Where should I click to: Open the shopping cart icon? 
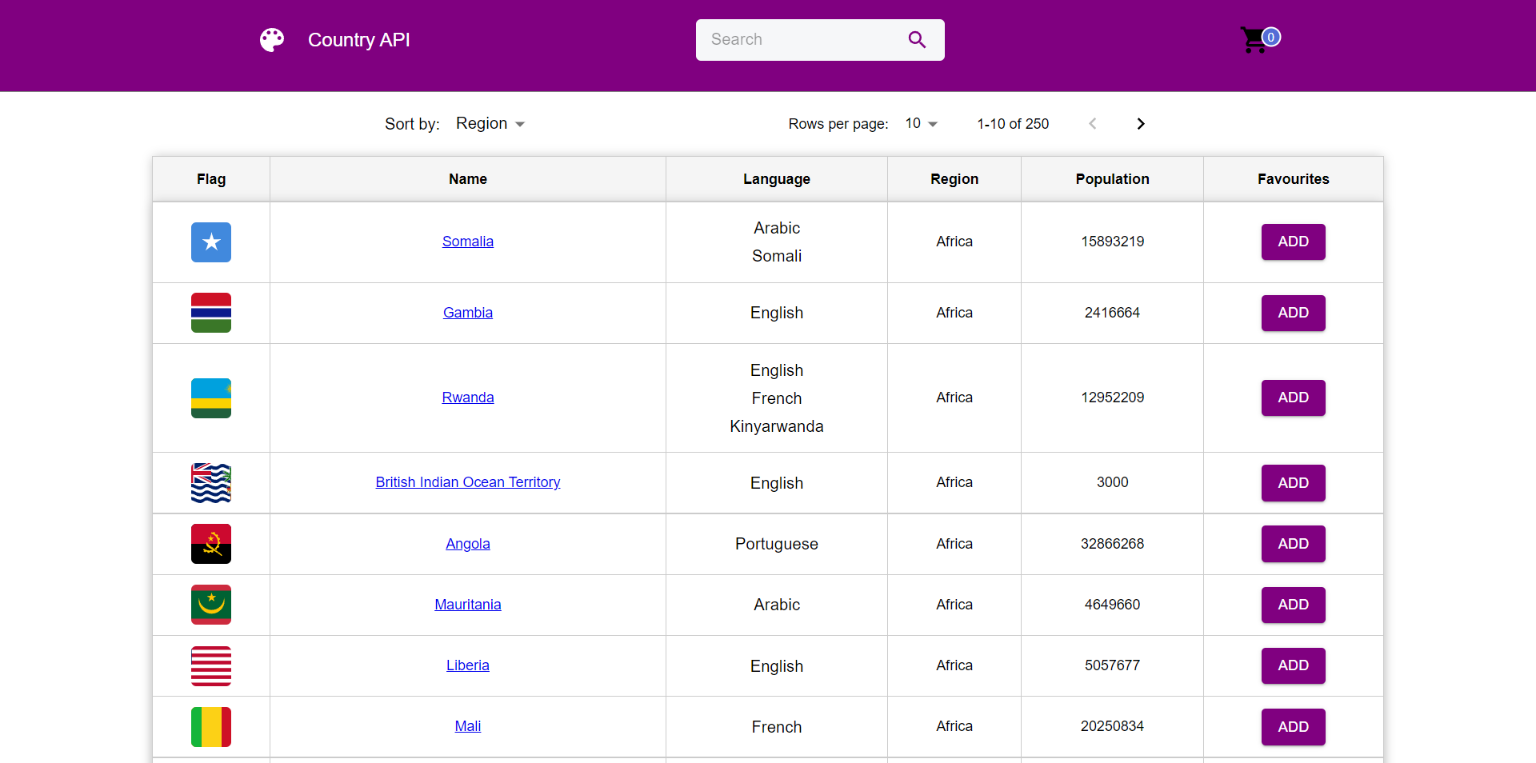pyautogui.click(x=1253, y=41)
